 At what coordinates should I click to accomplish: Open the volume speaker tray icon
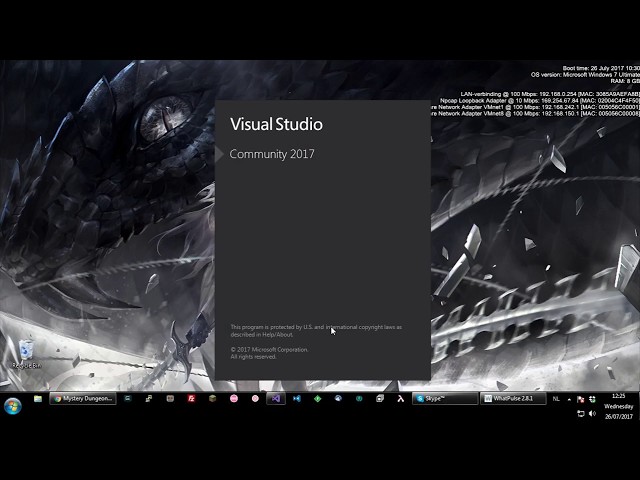tap(592, 413)
